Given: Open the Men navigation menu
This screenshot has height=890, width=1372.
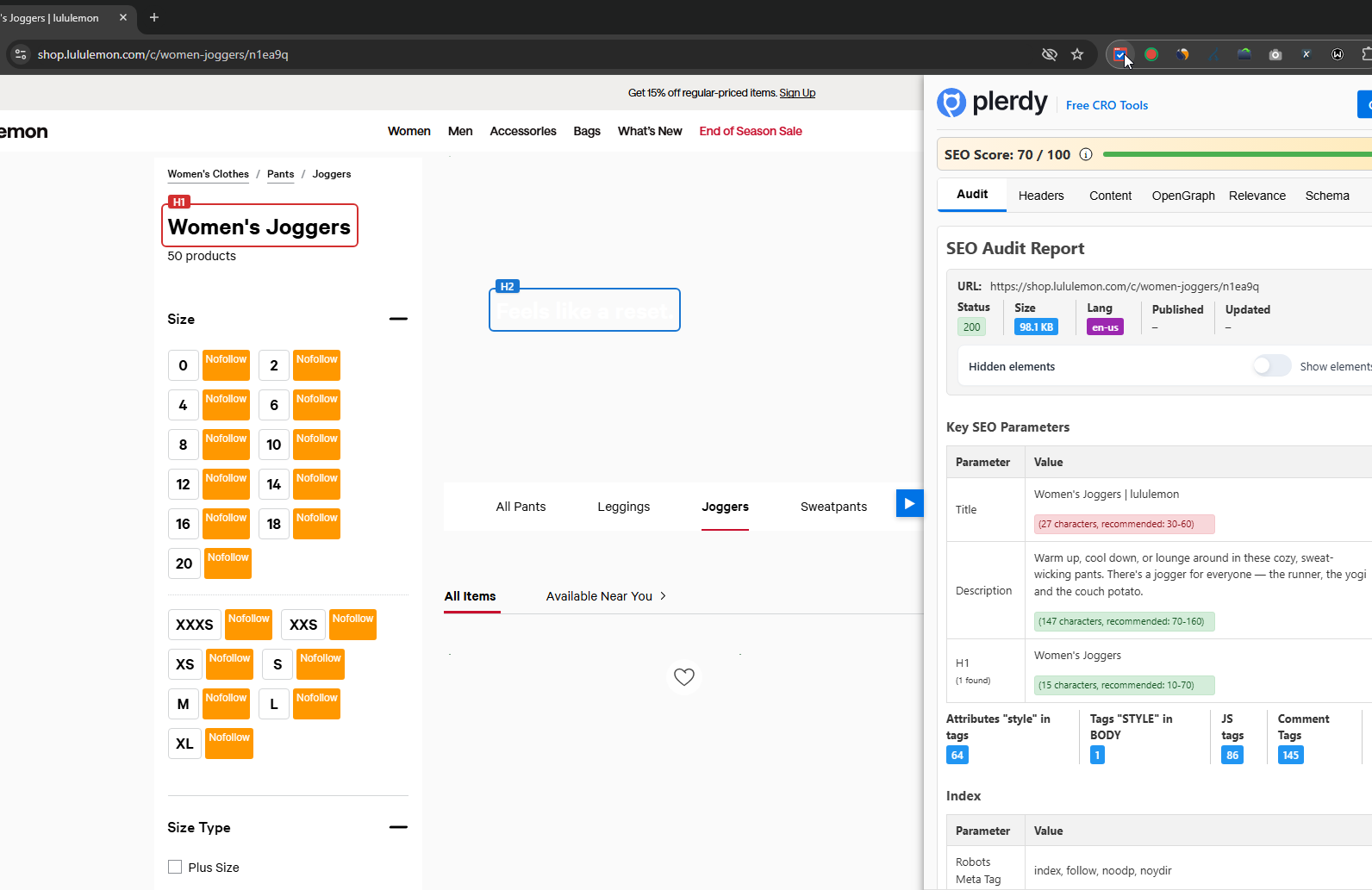Looking at the screenshot, I should (x=460, y=131).
